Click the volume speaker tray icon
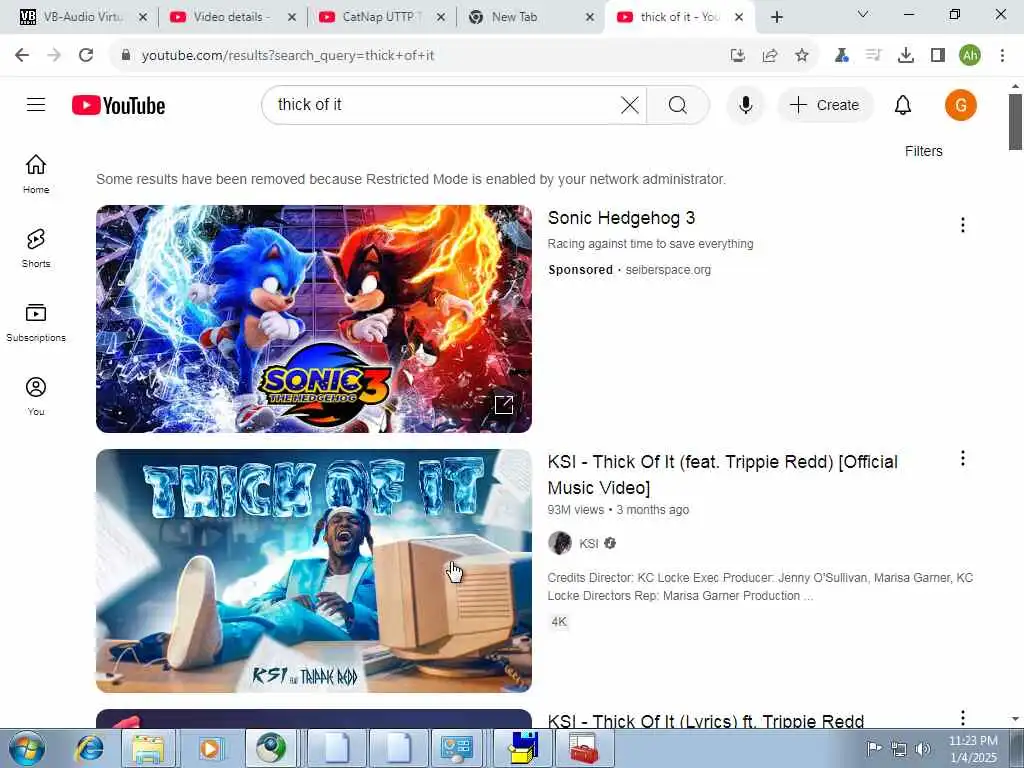 [923, 748]
